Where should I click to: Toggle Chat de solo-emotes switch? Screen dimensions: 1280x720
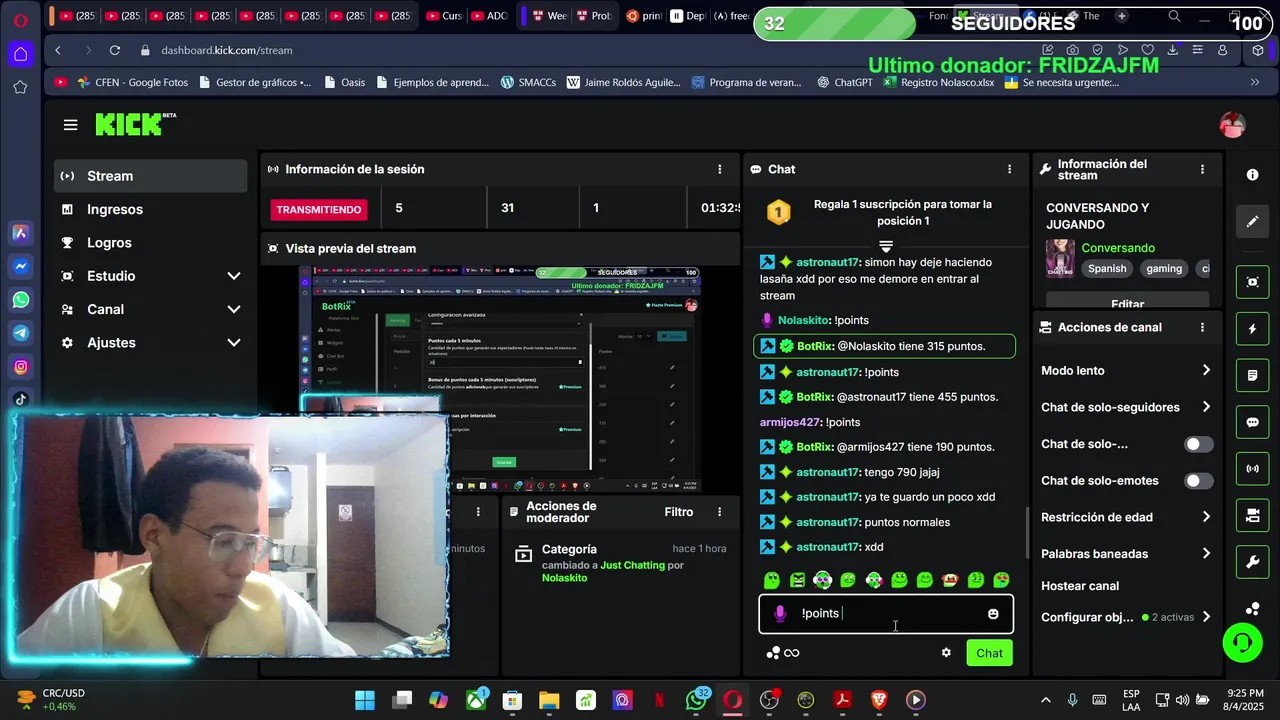(1198, 481)
